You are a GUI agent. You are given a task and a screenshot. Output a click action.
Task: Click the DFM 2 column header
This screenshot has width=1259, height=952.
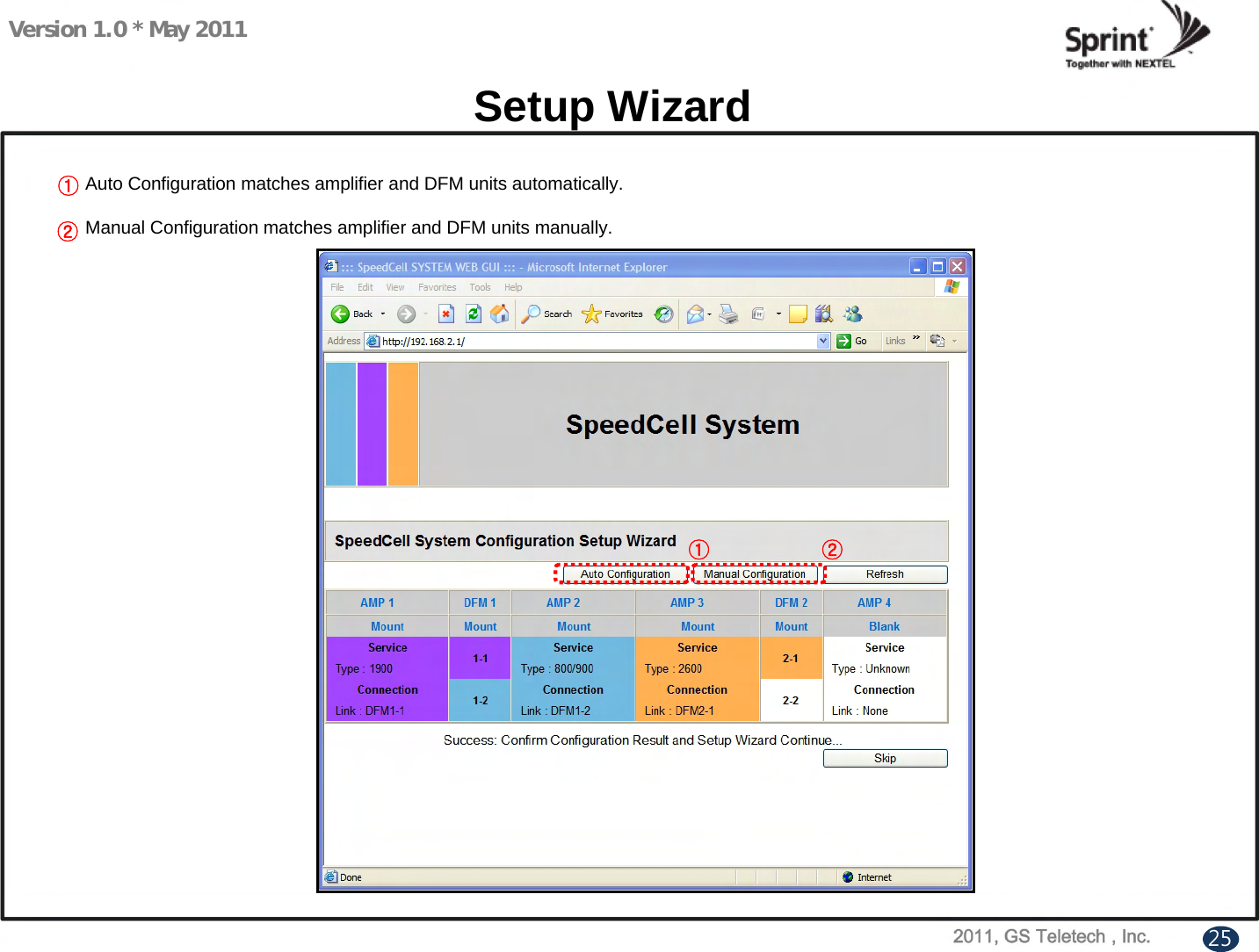coord(792,602)
